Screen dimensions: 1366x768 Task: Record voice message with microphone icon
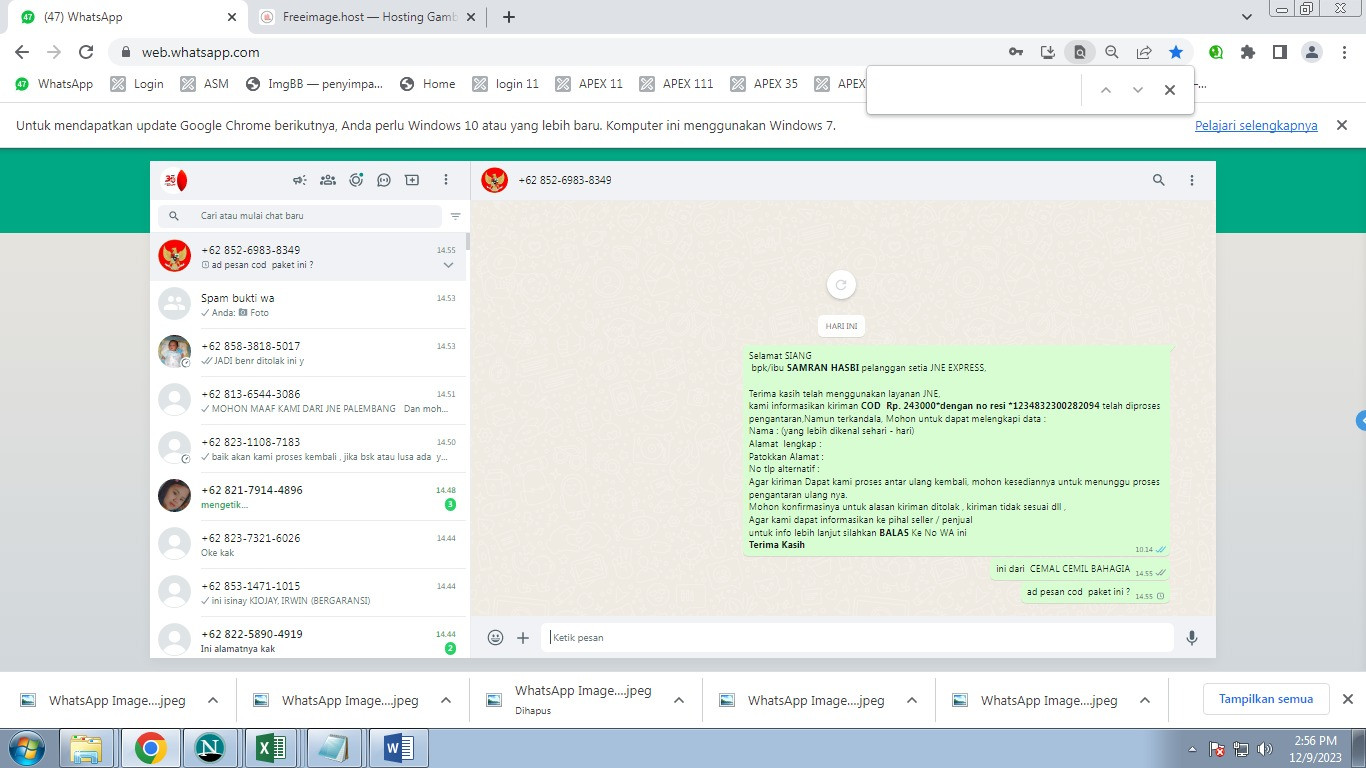(1192, 637)
